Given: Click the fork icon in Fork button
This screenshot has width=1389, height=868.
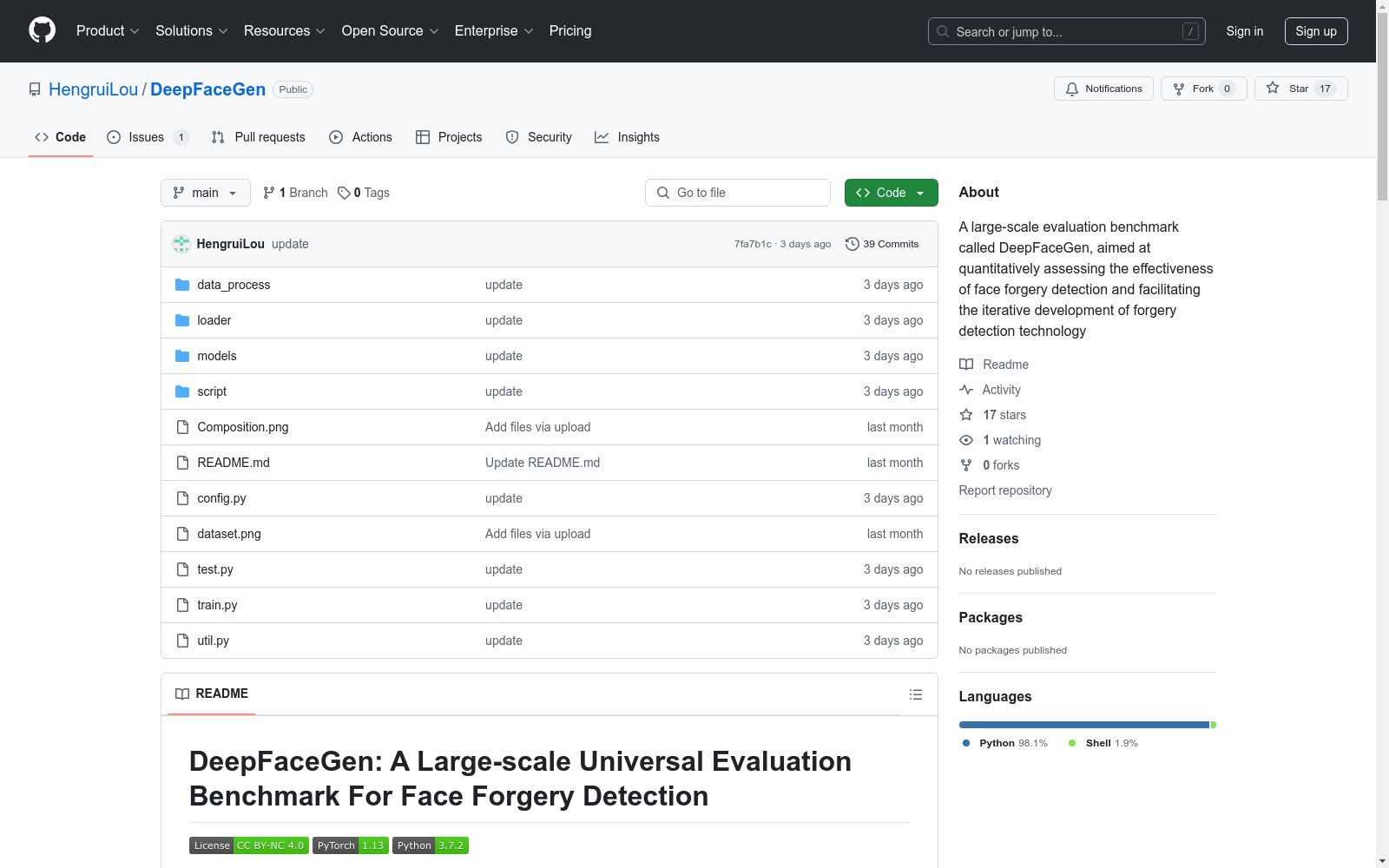Looking at the screenshot, I should (1179, 89).
